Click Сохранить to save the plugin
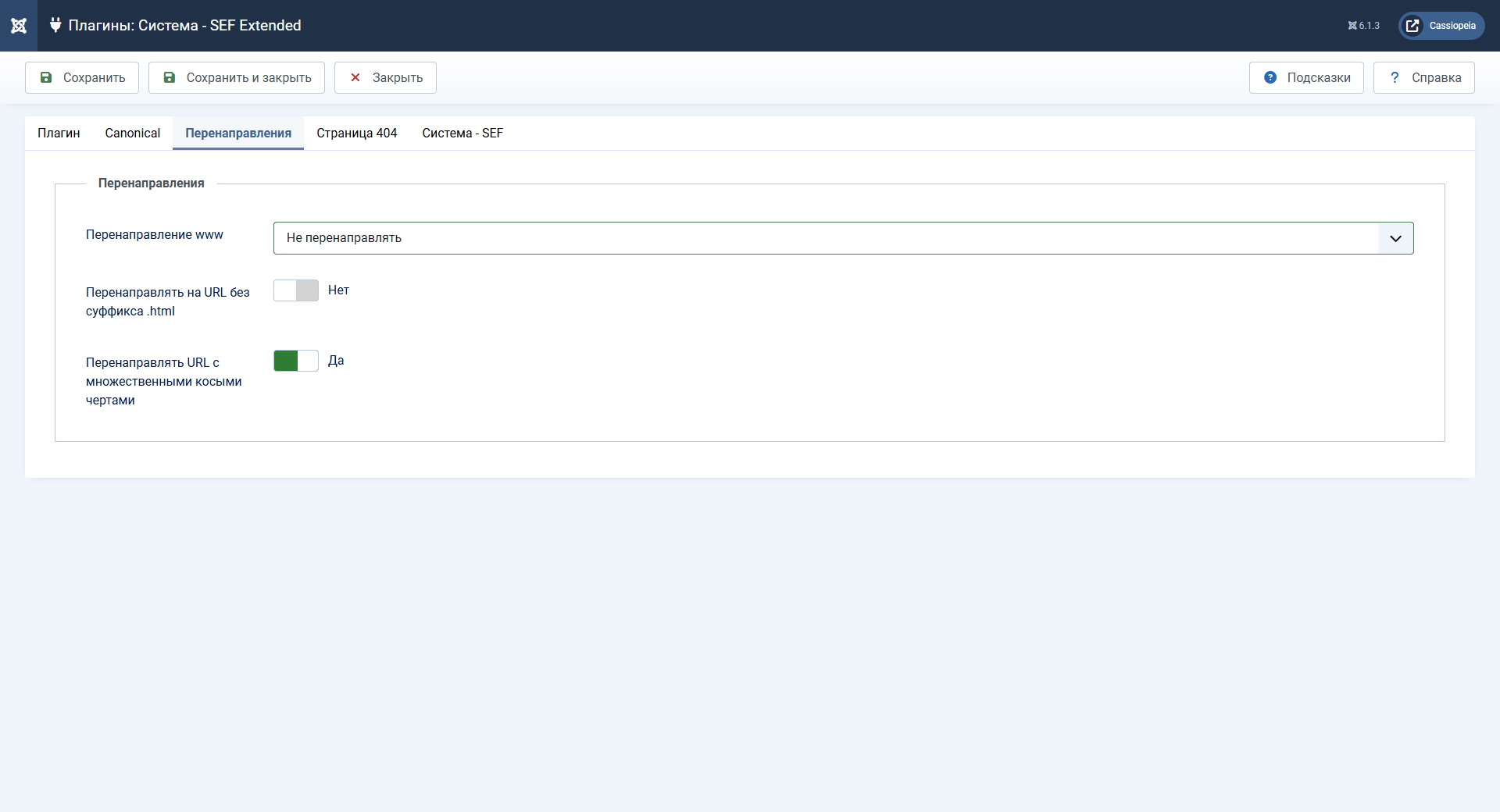This screenshot has width=1500, height=812. (x=82, y=78)
